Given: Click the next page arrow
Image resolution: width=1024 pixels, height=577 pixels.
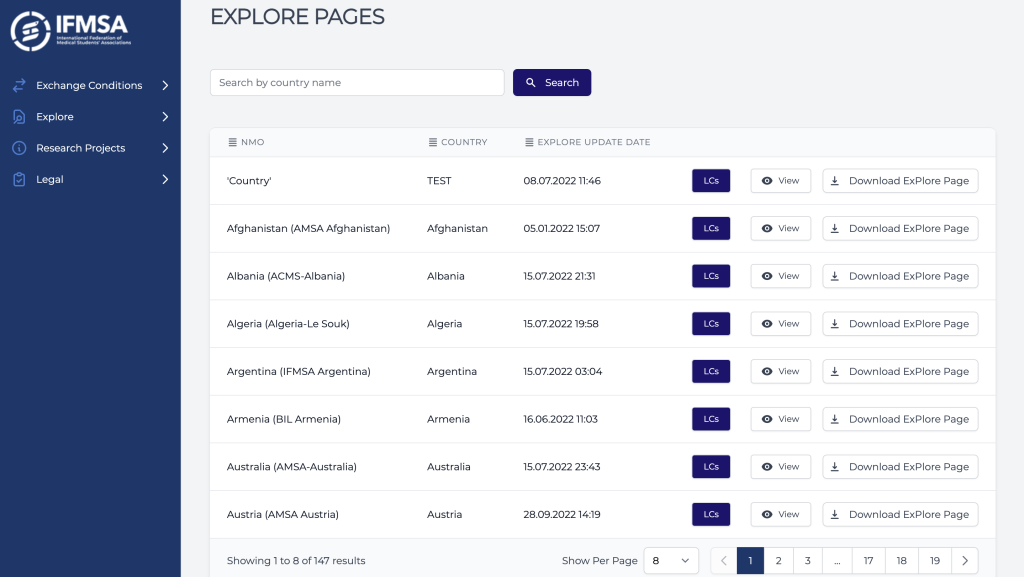Looking at the screenshot, I should [964, 561].
